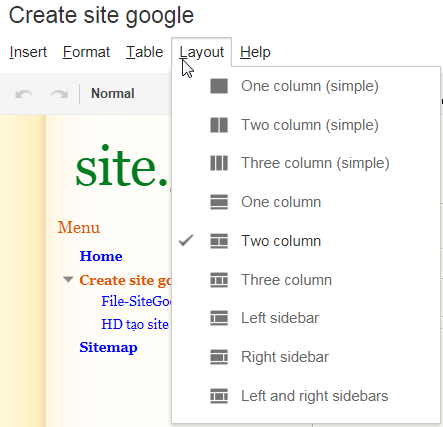Open the HD tạo site subpage link
Viewport: 443px width, 427px height.
click(x=135, y=324)
